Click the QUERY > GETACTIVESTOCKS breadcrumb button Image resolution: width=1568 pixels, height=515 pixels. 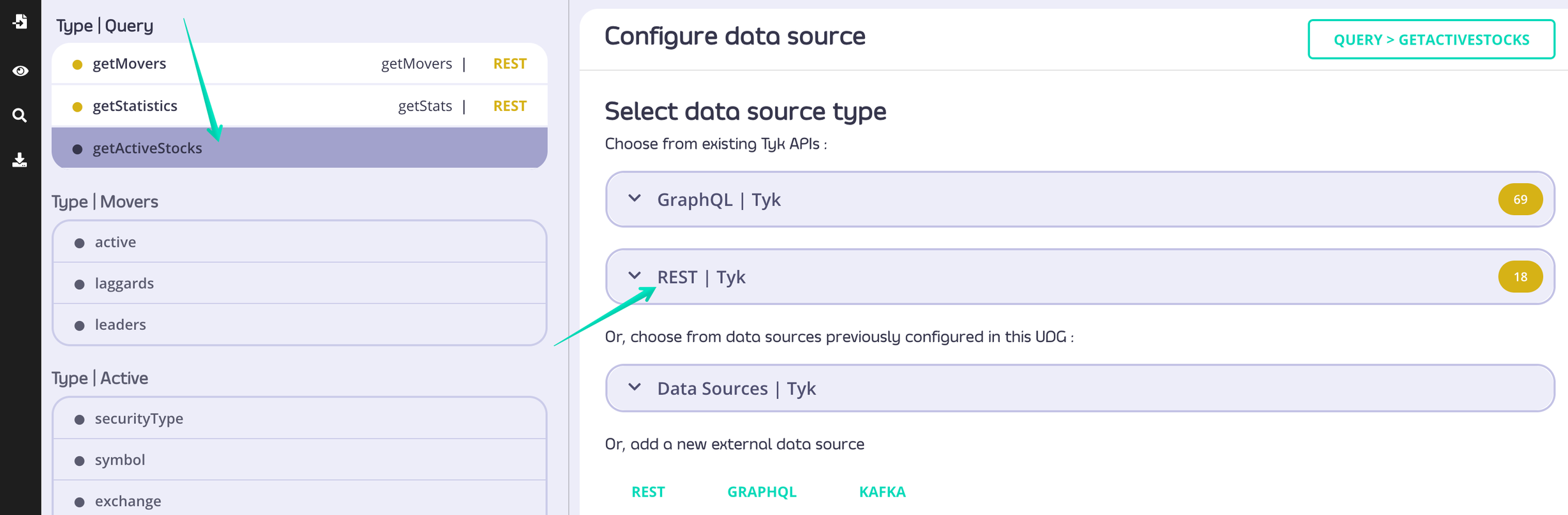(1431, 40)
